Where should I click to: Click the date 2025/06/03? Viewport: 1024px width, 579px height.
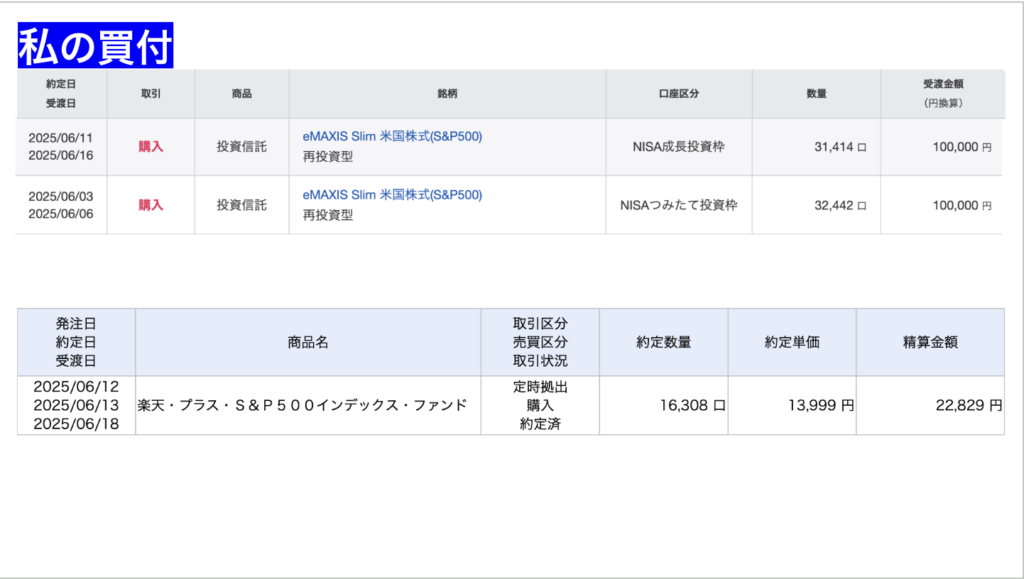(x=61, y=196)
